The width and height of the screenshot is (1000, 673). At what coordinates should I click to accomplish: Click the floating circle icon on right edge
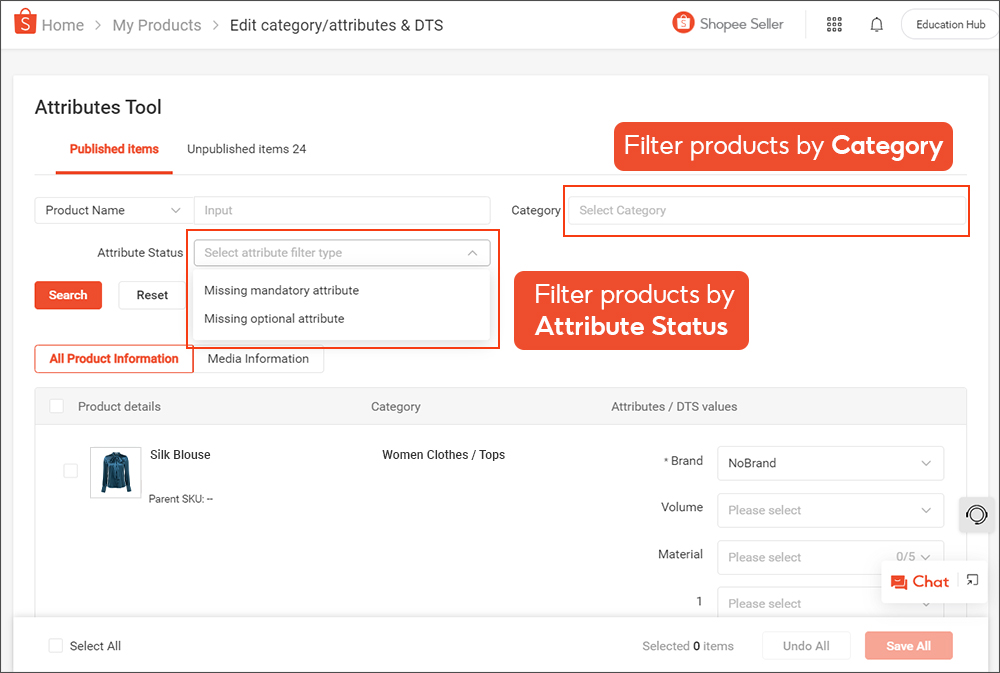976,514
